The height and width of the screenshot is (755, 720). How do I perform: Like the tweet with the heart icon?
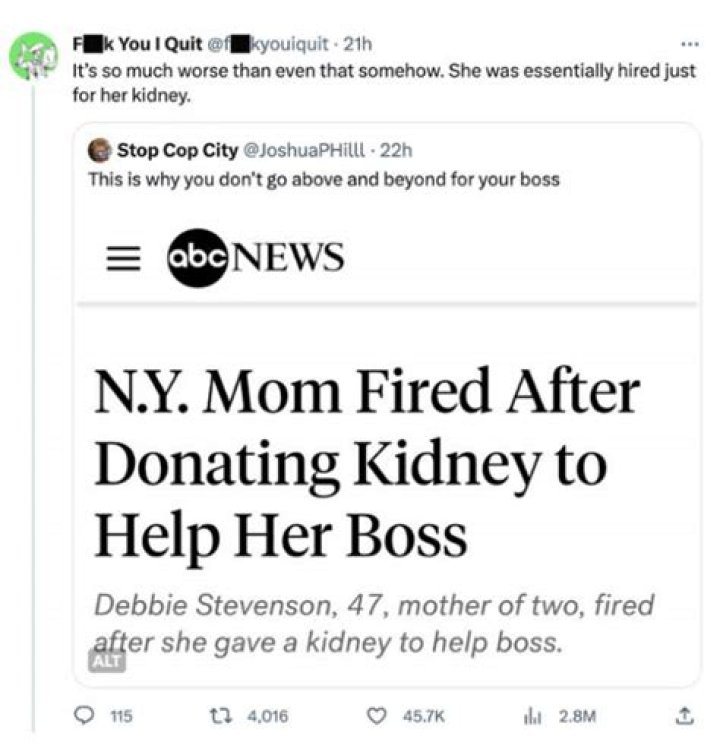coord(377,716)
